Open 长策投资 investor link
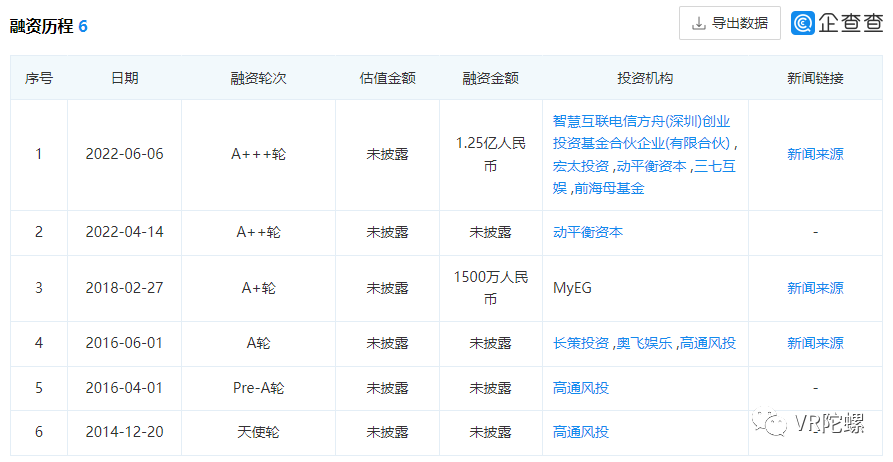The image size is (893, 462). 581,343
